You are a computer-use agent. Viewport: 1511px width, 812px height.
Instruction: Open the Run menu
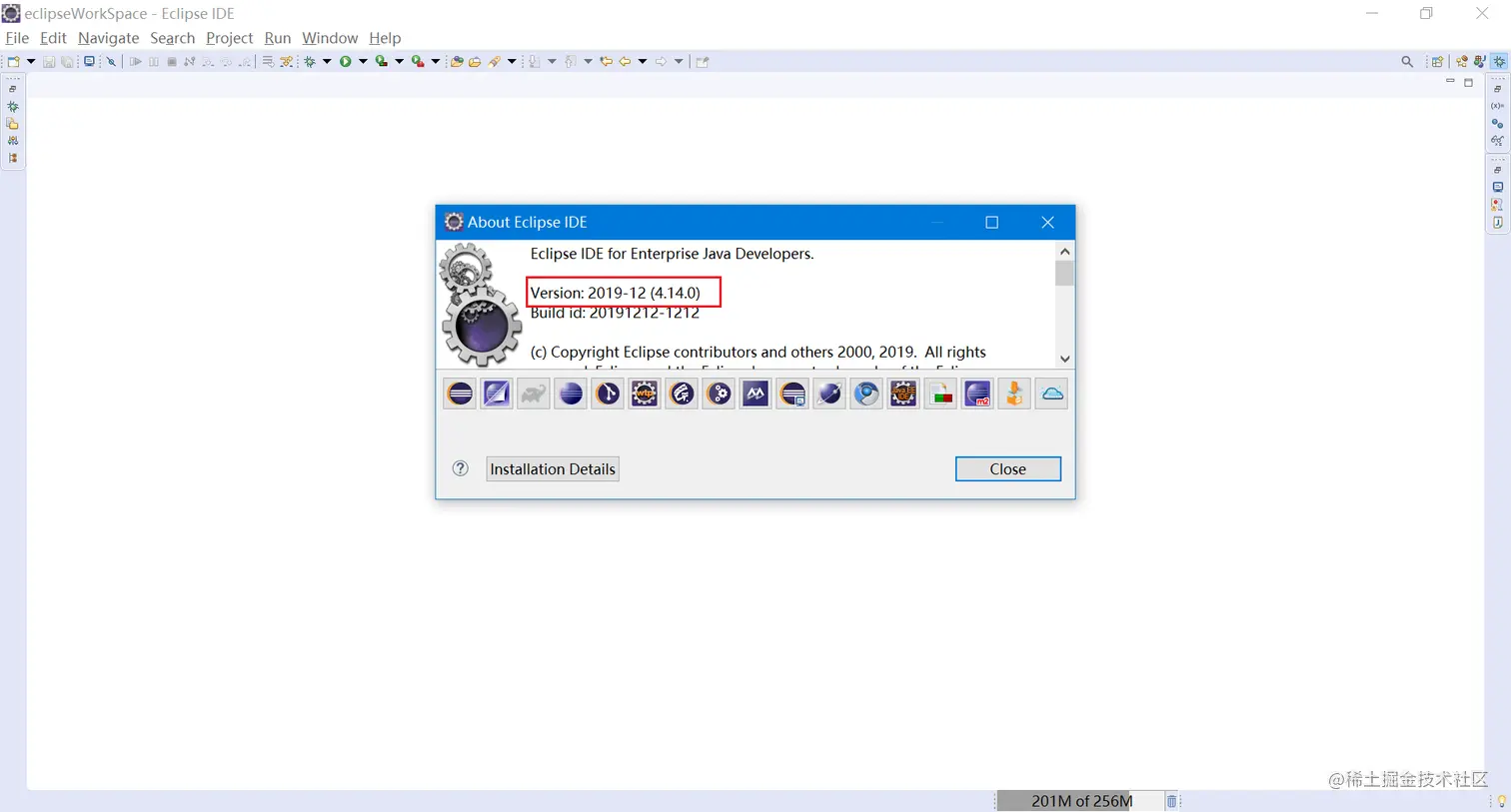click(x=277, y=38)
